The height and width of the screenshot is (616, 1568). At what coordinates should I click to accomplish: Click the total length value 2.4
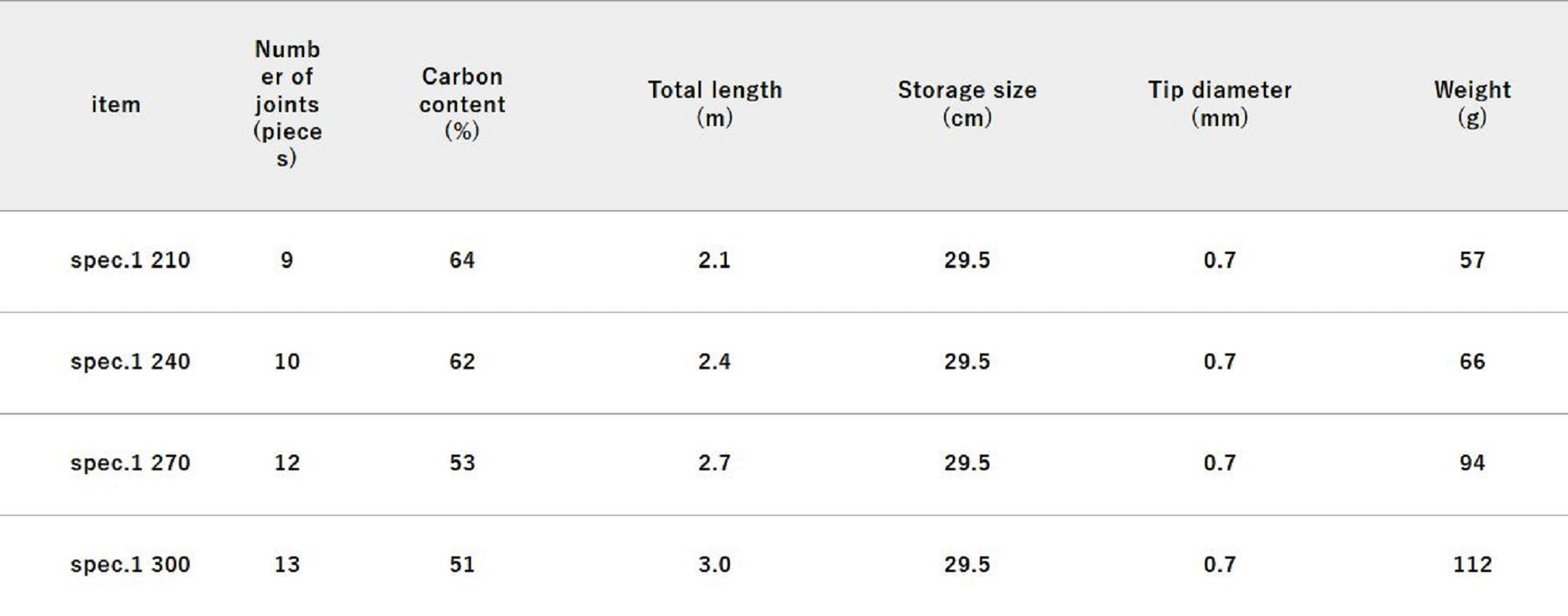click(714, 361)
